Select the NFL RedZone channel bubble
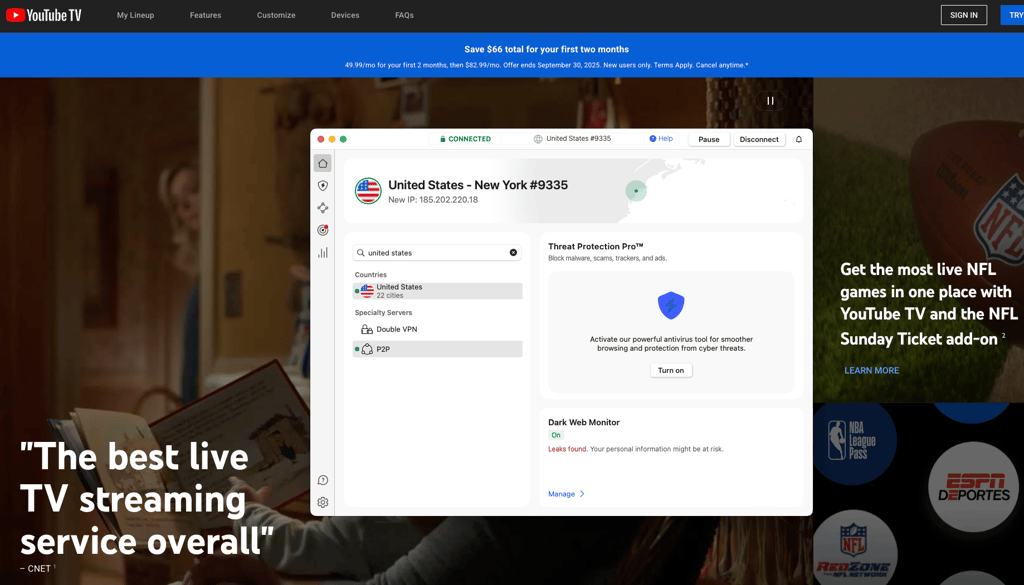Image resolution: width=1024 pixels, height=585 pixels. [854, 547]
